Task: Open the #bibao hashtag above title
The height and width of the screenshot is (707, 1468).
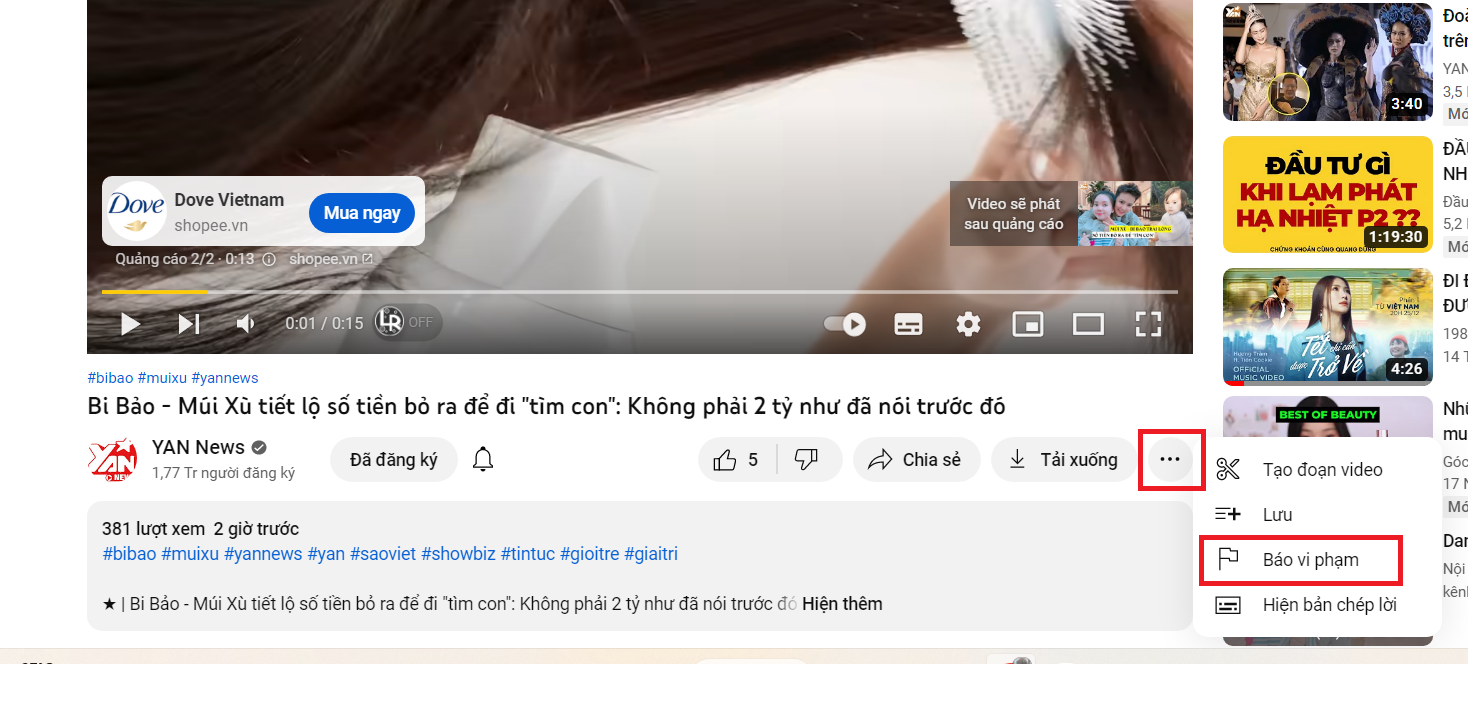Action: point(110,378)
